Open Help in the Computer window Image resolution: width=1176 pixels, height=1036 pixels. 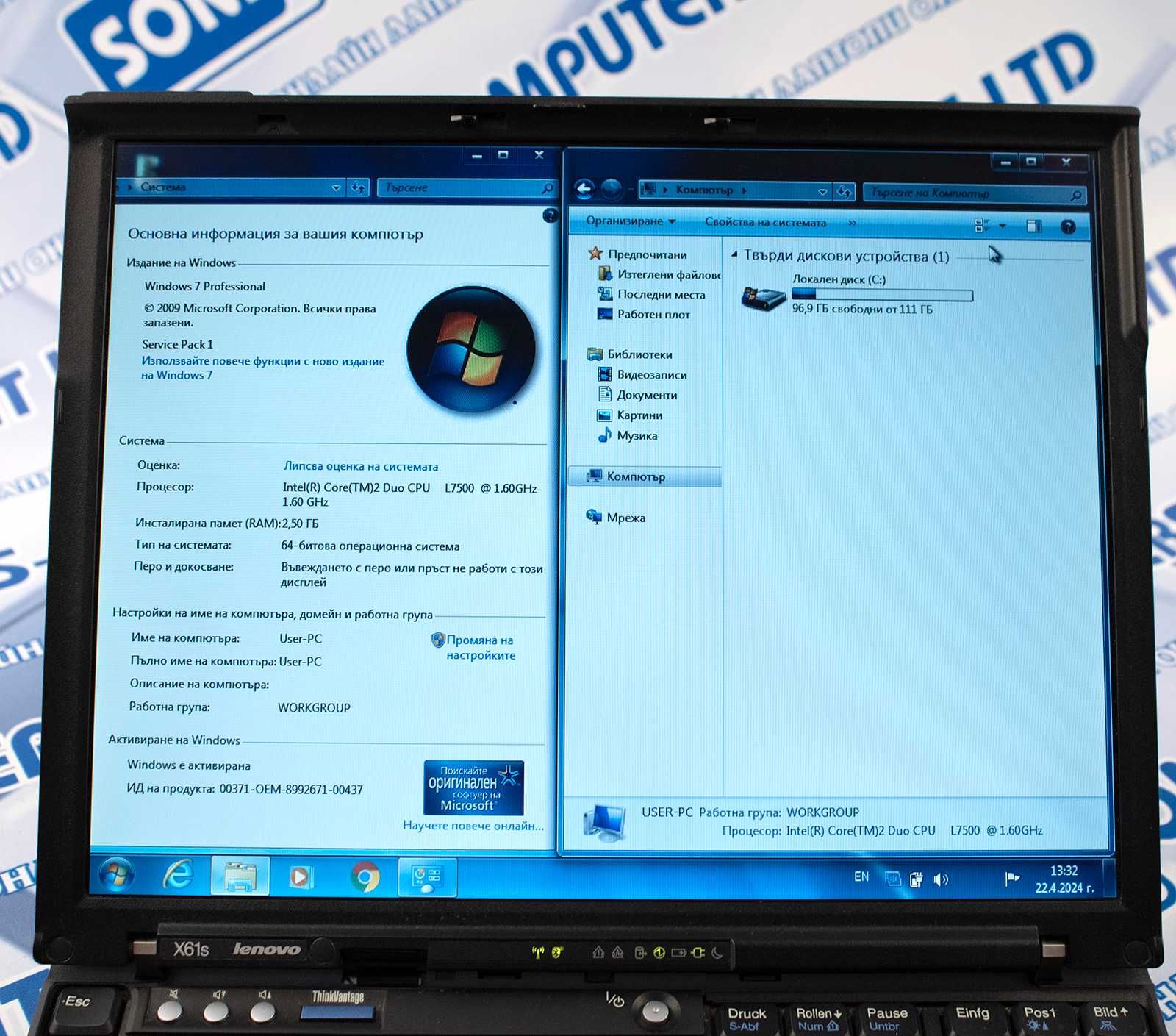[x=1068, y=226]
